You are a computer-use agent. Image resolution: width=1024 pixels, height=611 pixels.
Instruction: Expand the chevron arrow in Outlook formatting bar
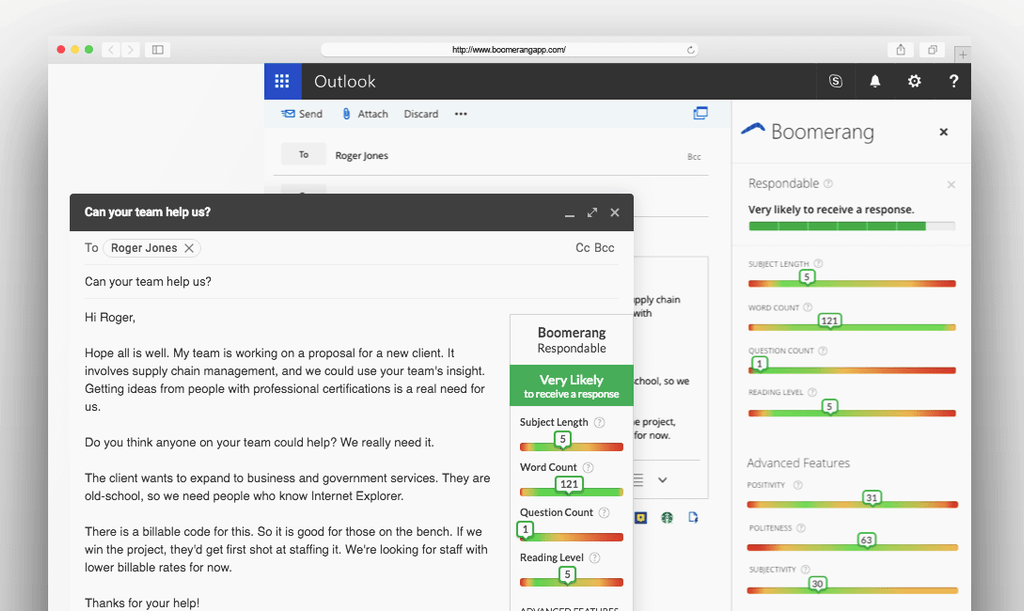662,480
